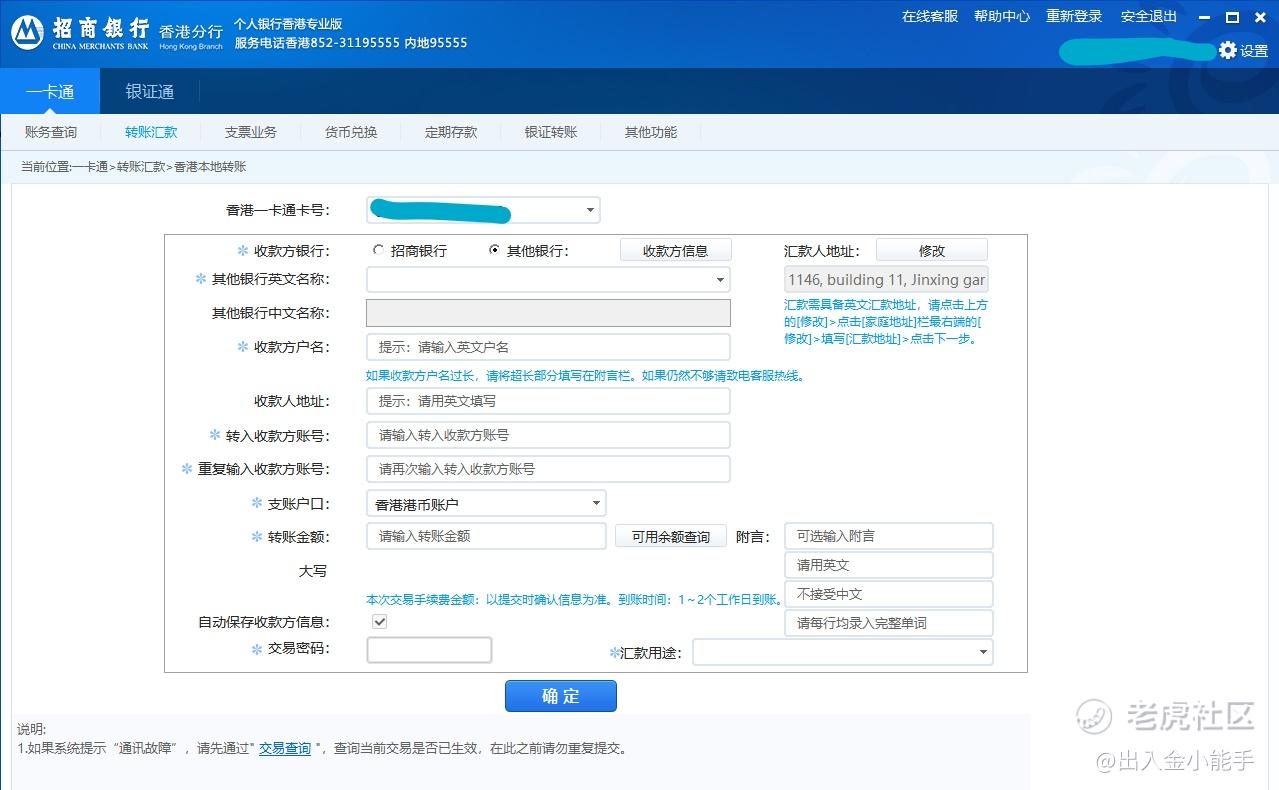Click the breadcrumb text 香港本地转账

210,167
